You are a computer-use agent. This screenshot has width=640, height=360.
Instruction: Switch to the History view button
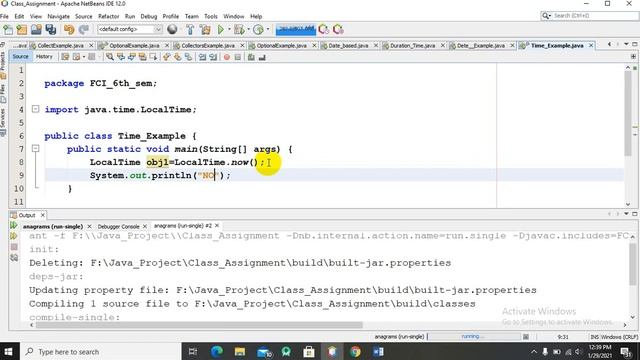(44, 57)
